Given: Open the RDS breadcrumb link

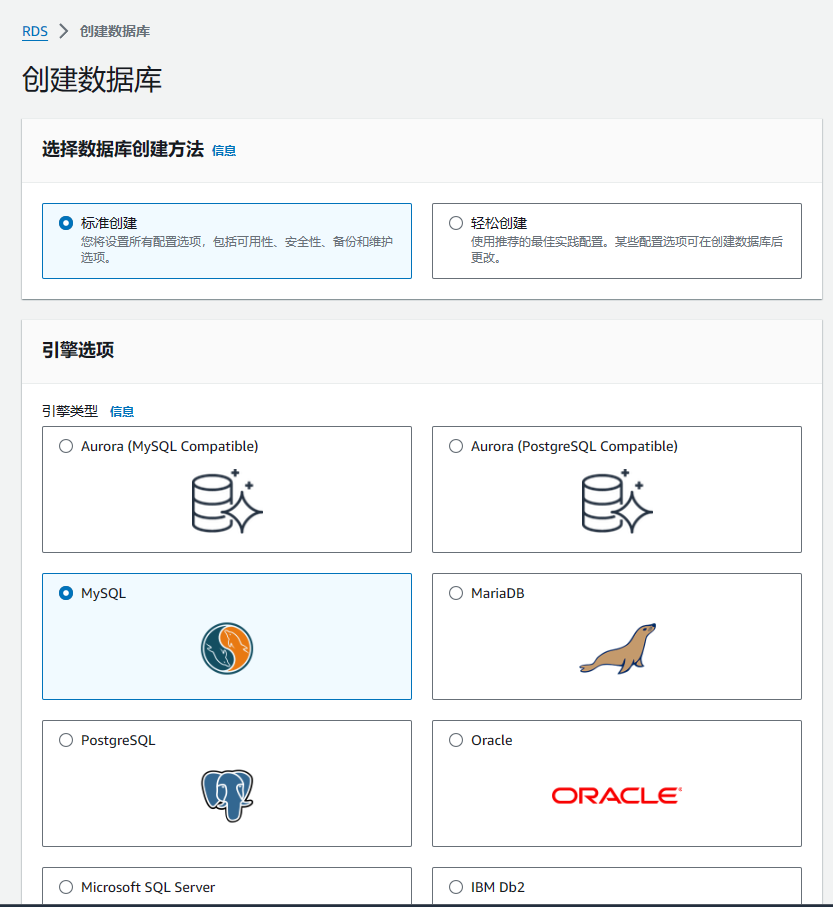Looking at the screenshot, I should [35, 31].
